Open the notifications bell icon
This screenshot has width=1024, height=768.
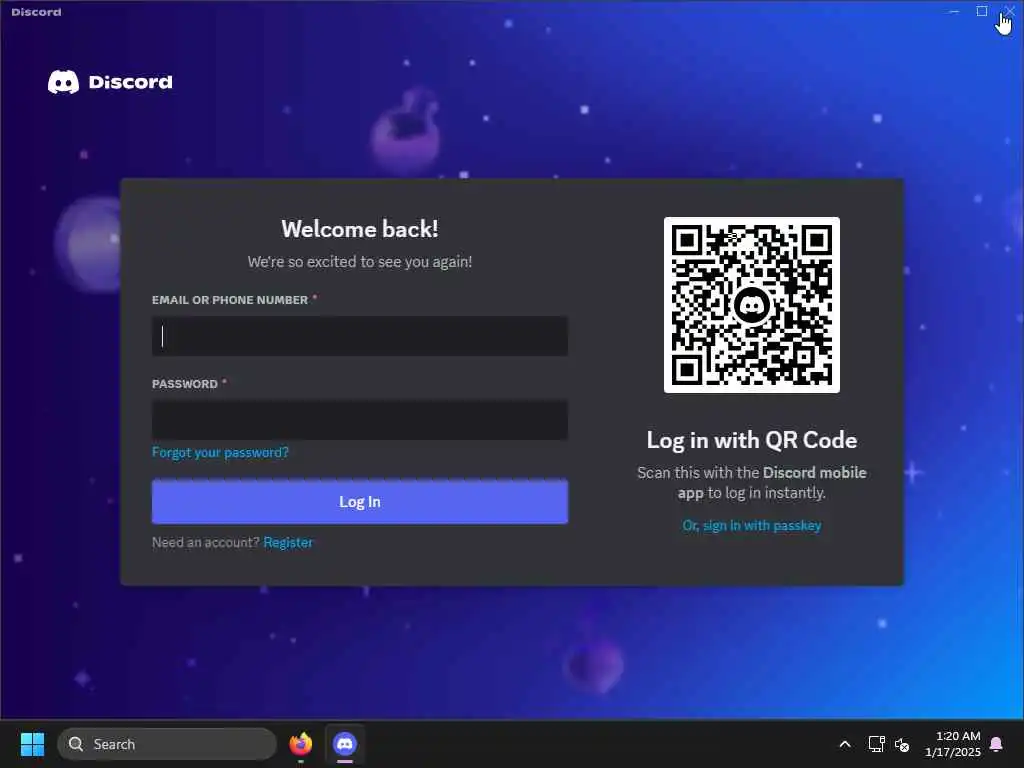[x=997, y=744]
